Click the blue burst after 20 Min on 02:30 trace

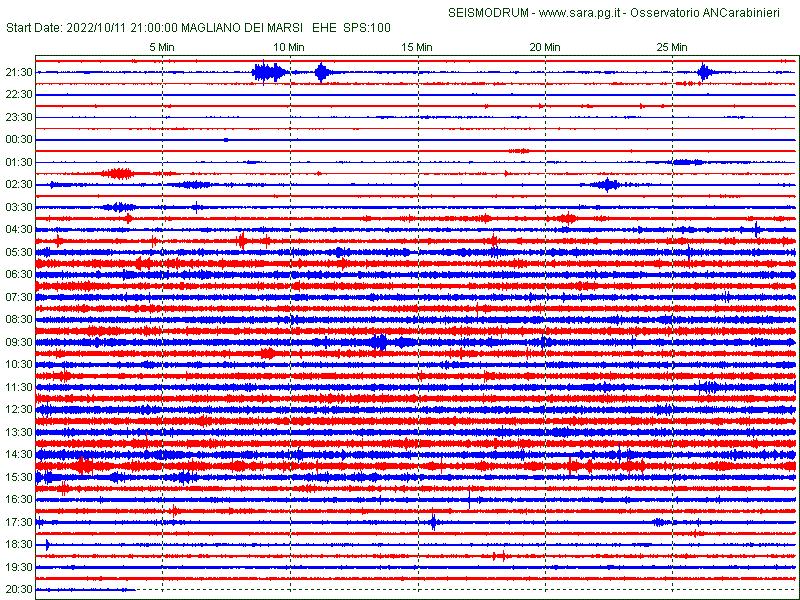pos(607,185)
